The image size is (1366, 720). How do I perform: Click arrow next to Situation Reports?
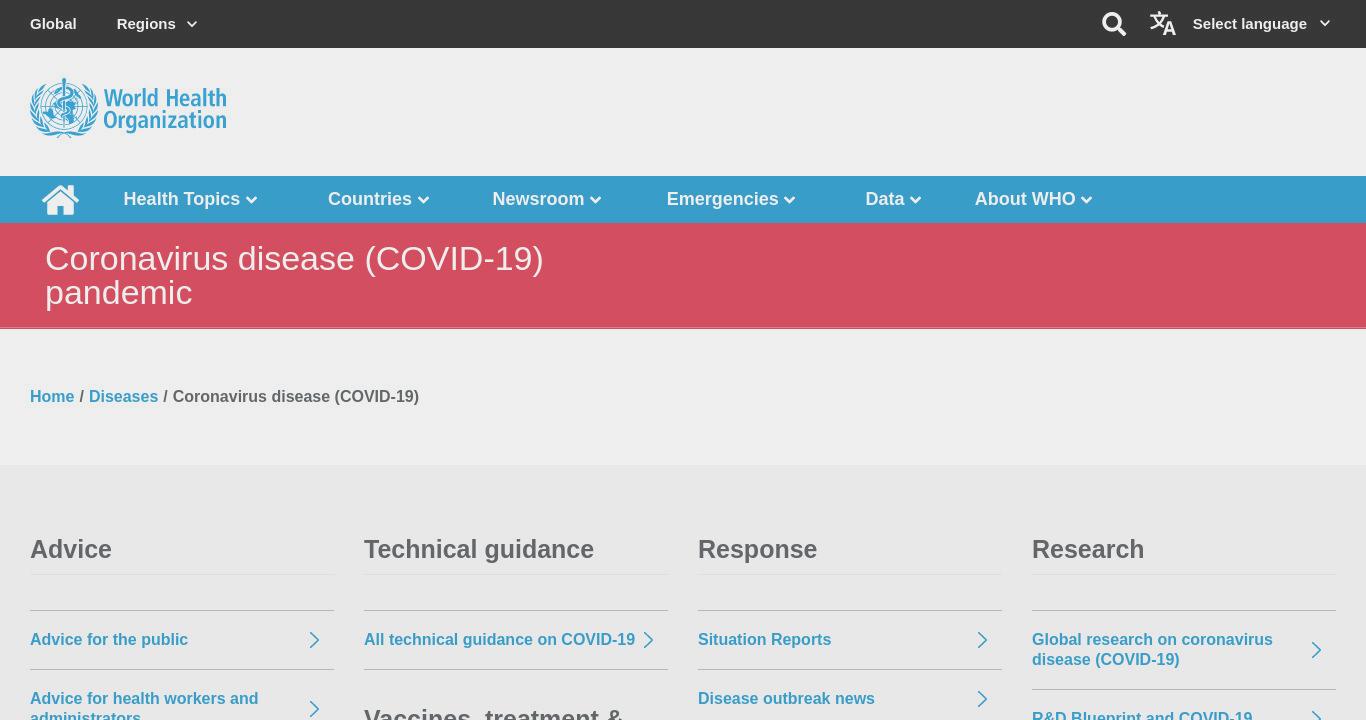tap(982, 640)
